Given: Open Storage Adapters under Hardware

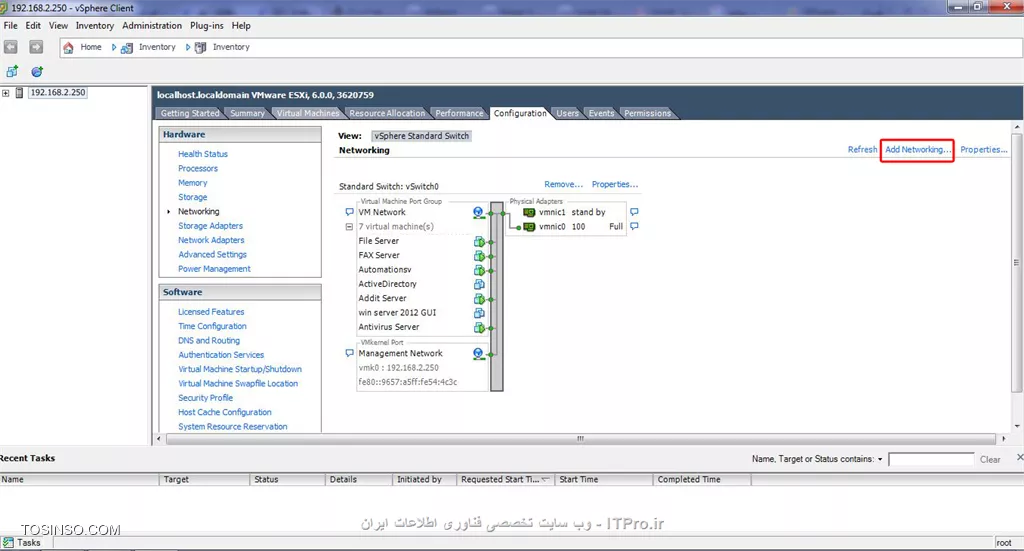Looking at the screenshot, I should [x=210, y=226].
